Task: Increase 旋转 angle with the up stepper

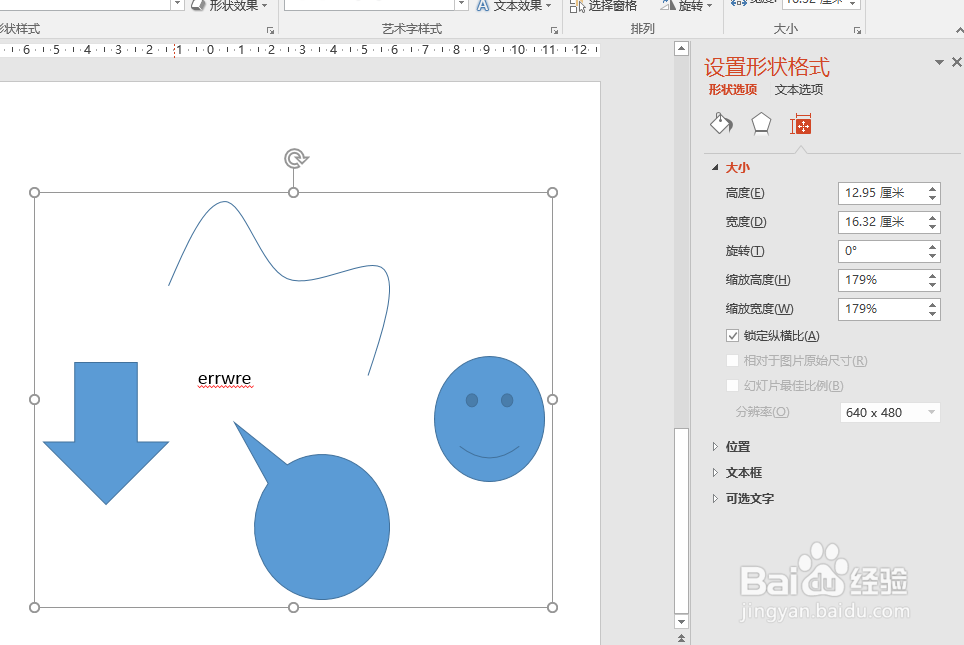Action: 932,246
